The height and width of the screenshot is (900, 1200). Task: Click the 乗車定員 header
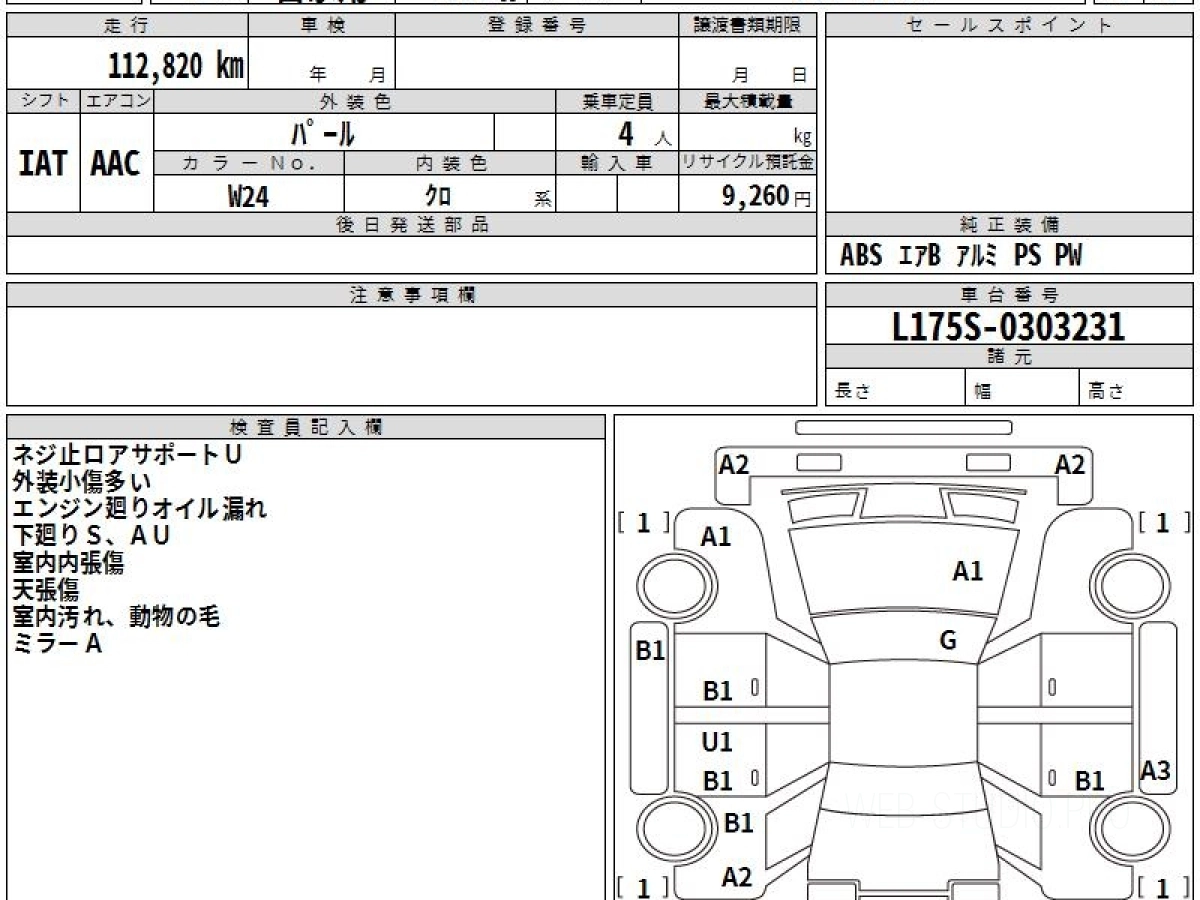coord(617,101)
